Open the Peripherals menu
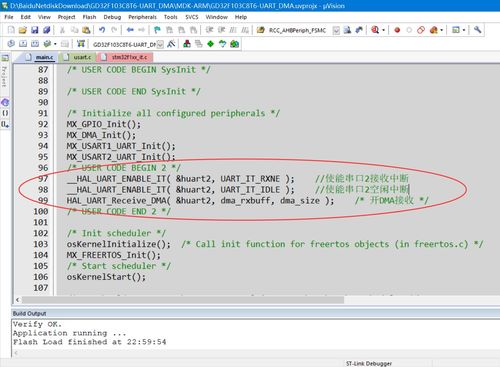Screen dimensions: 500x367 click(x=142, y=17)
